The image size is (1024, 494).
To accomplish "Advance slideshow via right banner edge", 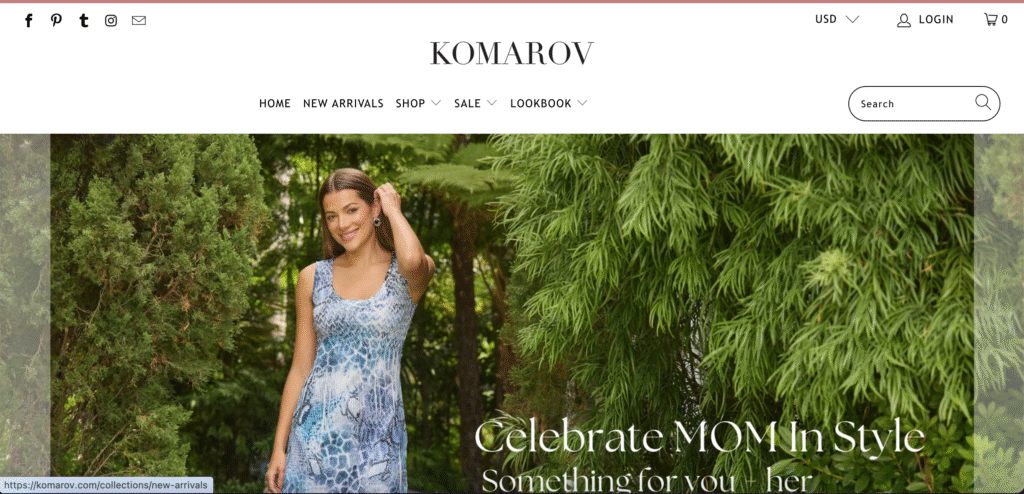I will (x=999, y=314).
